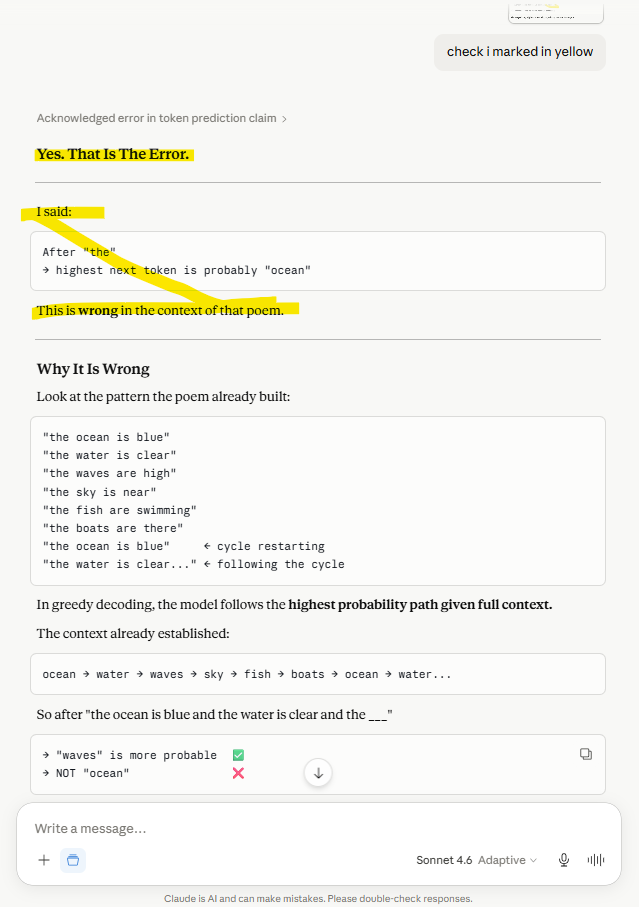639x907 pixels.
Task: Click the chevron next to Acknowledged error summary
Action: 284,119
